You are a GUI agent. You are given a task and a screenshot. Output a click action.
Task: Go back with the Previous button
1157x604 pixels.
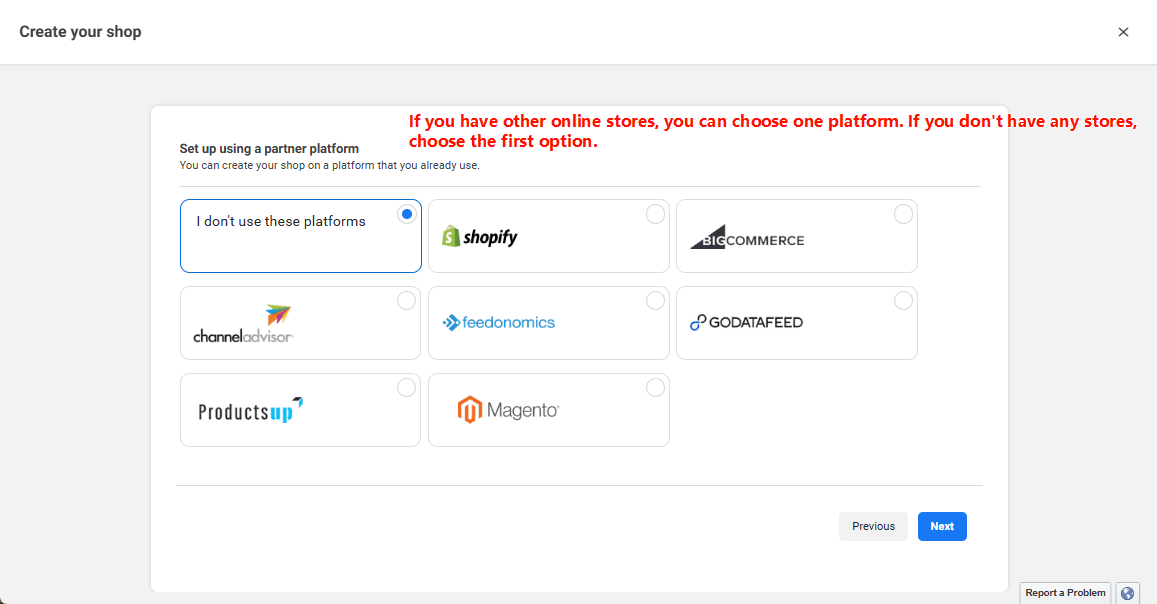click(873, 526)
